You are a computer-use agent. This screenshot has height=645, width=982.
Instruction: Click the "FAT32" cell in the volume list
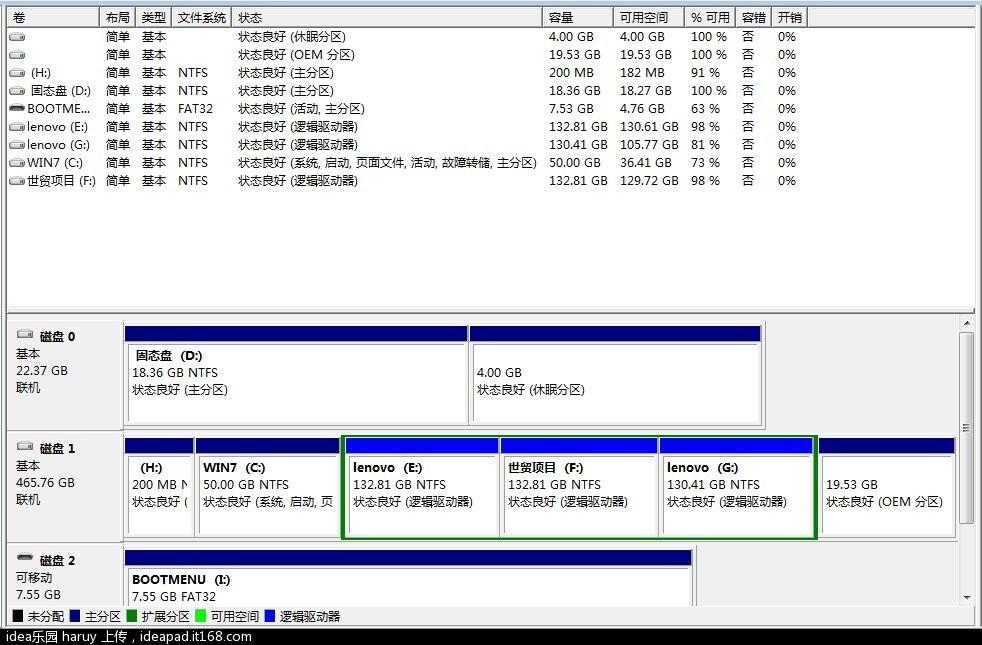pos(195,109)
